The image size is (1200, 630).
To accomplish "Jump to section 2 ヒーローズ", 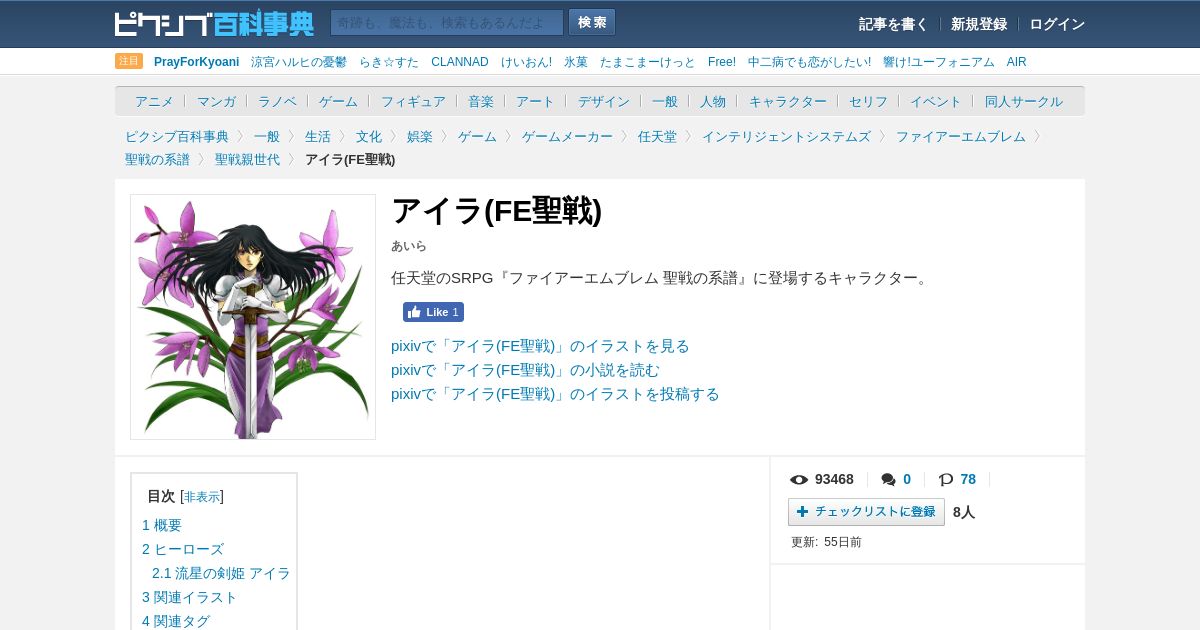I will (183, 549).
